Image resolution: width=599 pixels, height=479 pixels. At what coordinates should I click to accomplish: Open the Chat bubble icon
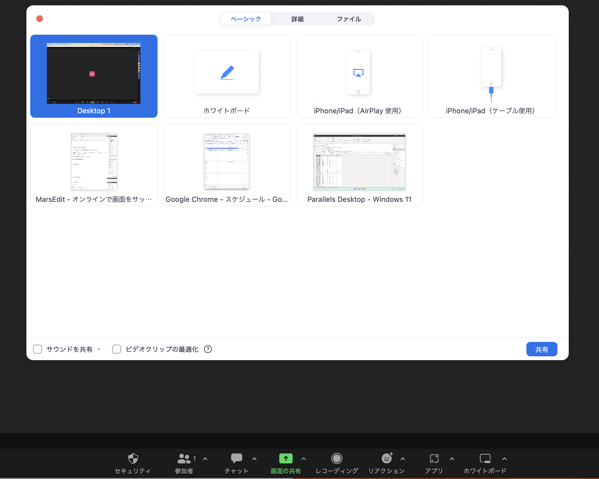tap(236, 458)
